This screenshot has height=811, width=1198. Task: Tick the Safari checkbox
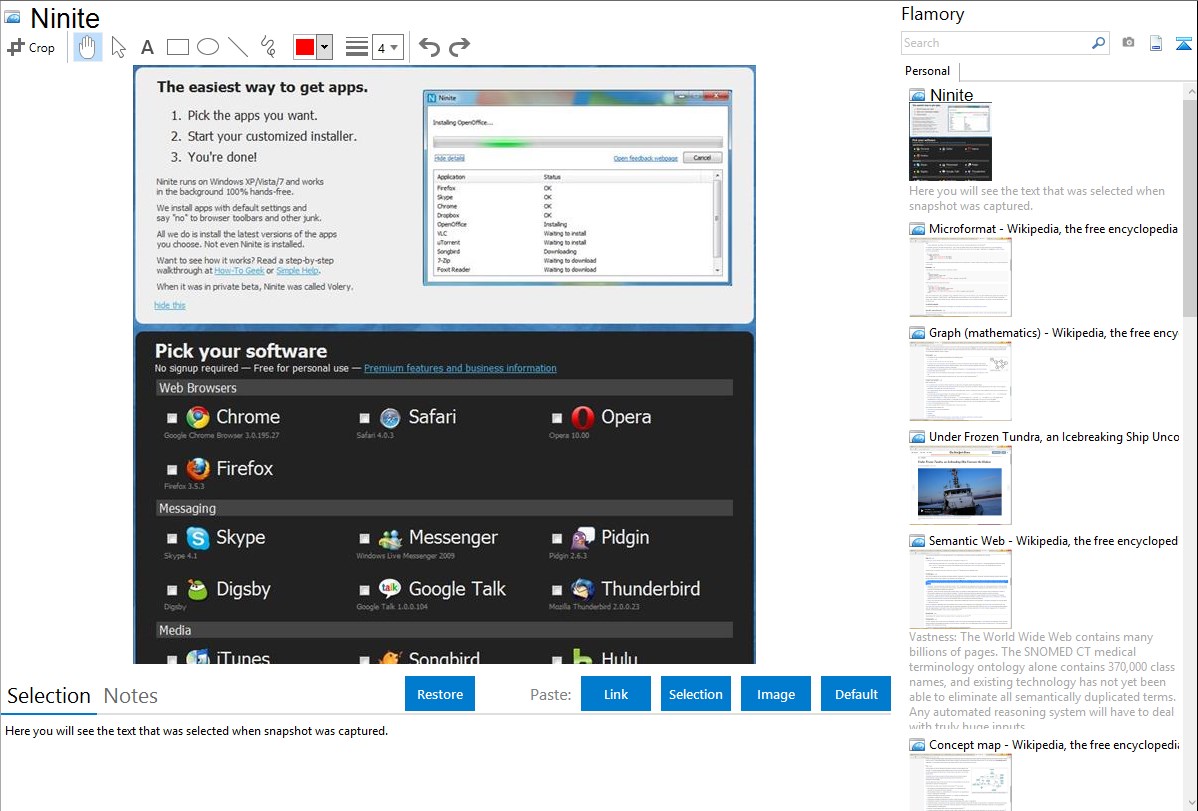(364, 418)
